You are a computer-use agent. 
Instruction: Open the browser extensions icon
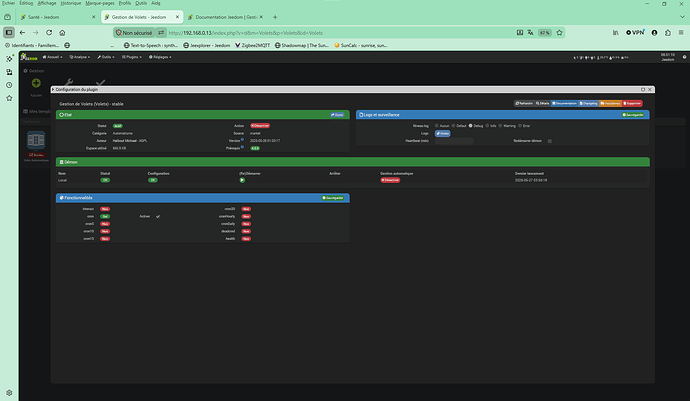pyautogui.click(x=668, y=33)
